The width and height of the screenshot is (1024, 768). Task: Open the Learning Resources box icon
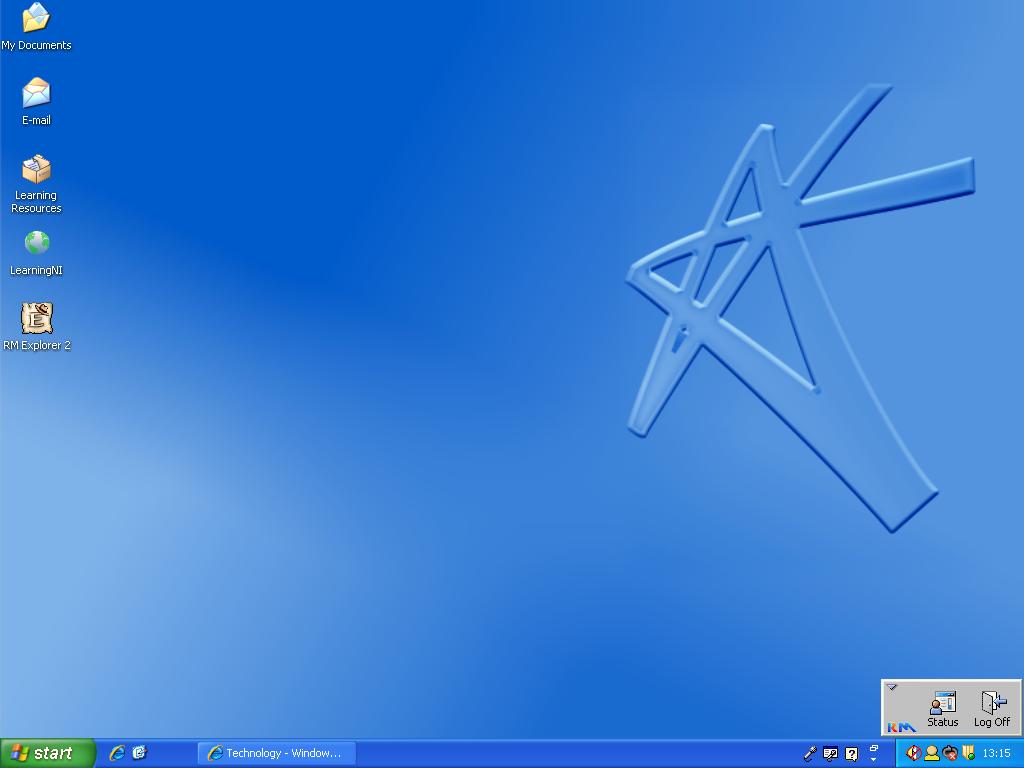point(36,170)
